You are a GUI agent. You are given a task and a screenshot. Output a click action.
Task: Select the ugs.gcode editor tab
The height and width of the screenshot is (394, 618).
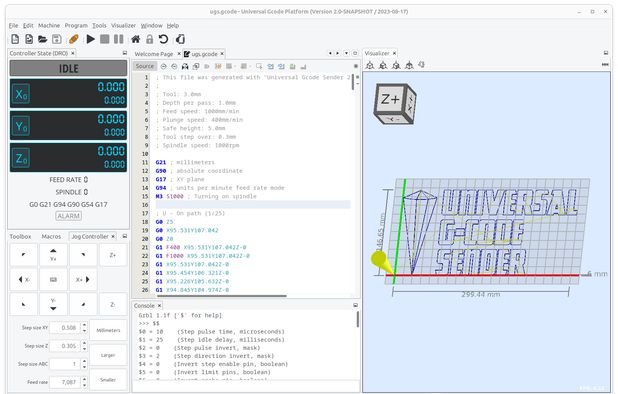point(204,54)
